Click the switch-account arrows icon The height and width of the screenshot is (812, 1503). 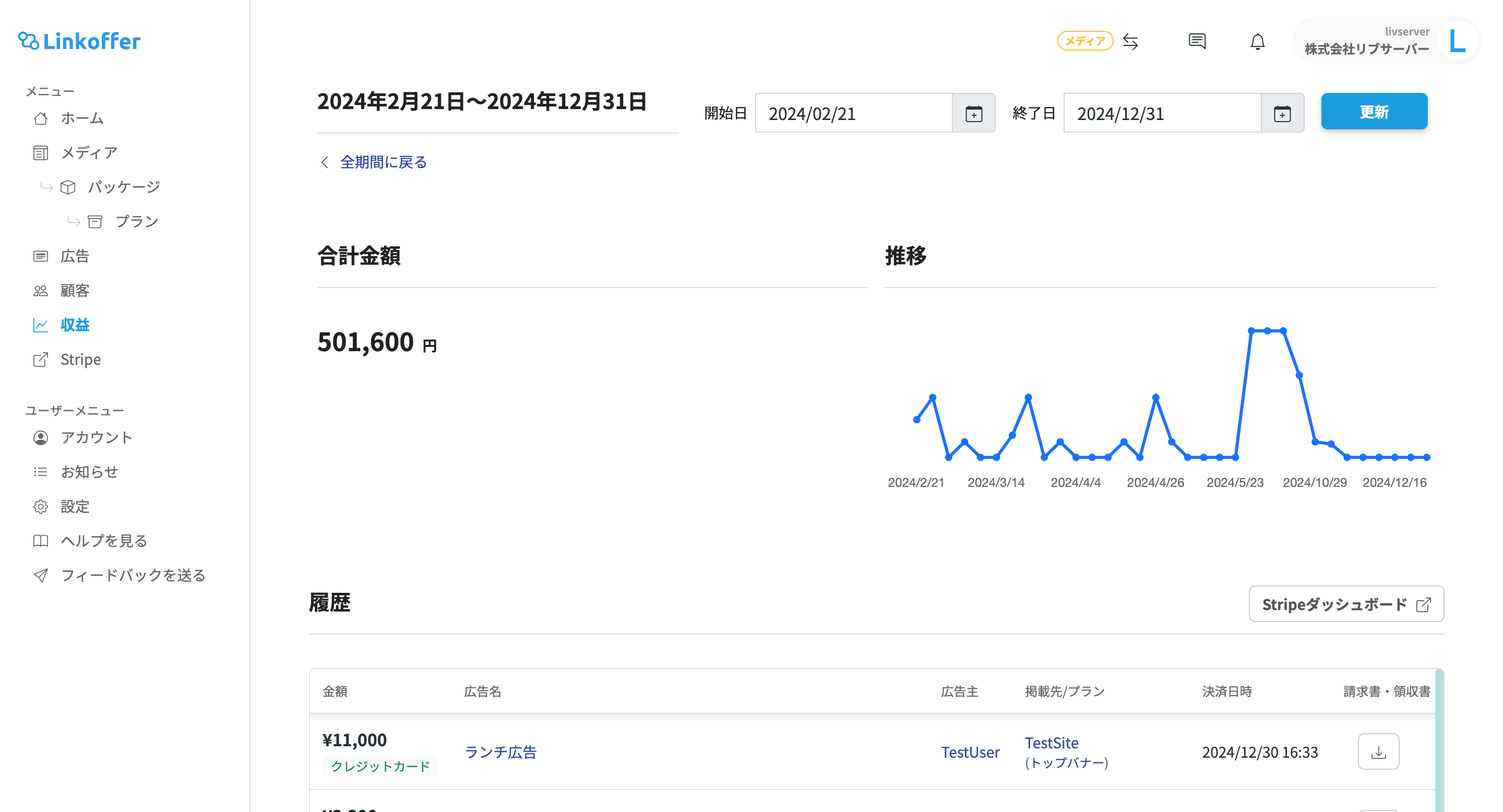coord(1130,41)
